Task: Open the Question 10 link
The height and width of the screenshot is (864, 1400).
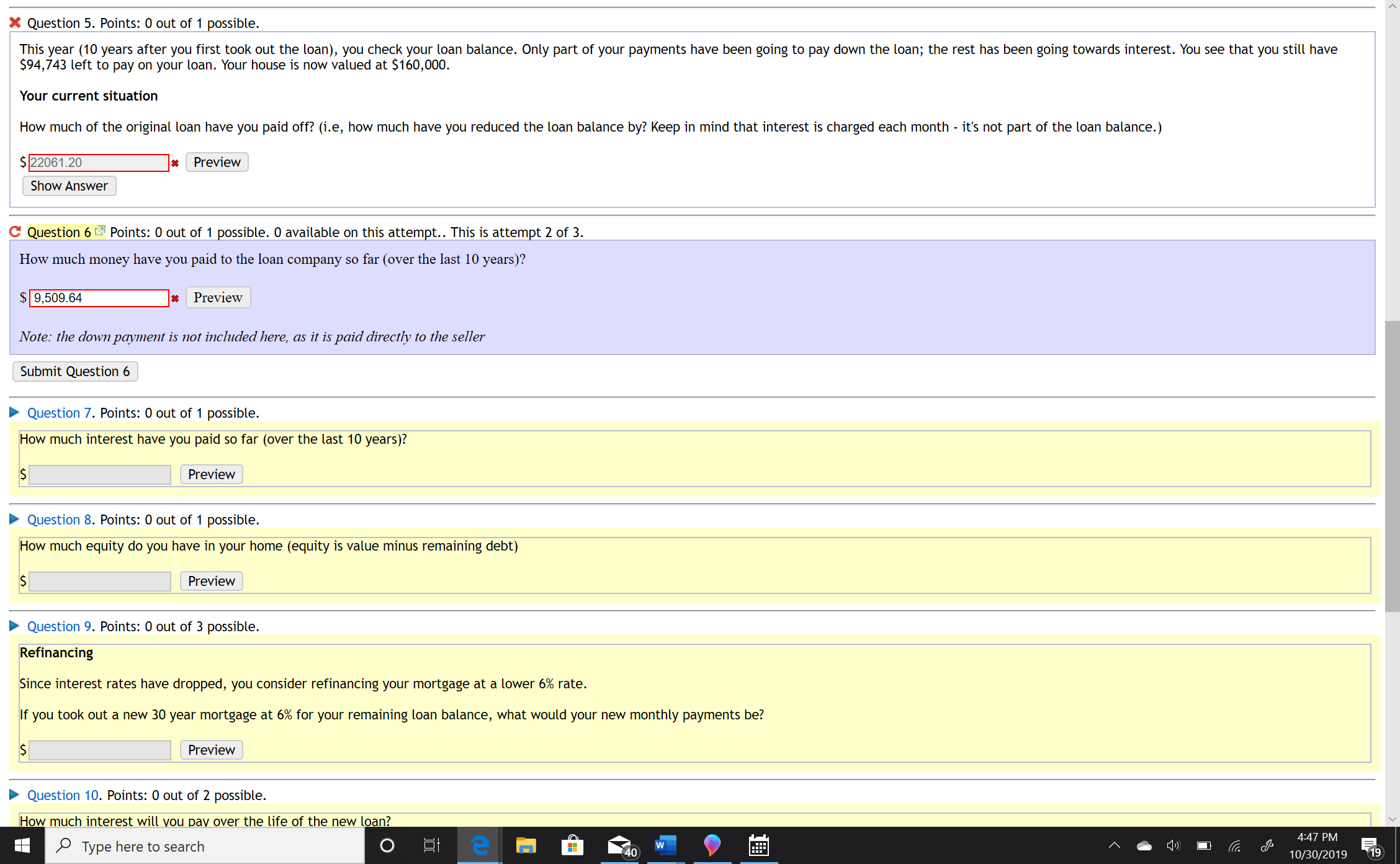Action: [63, 795]
